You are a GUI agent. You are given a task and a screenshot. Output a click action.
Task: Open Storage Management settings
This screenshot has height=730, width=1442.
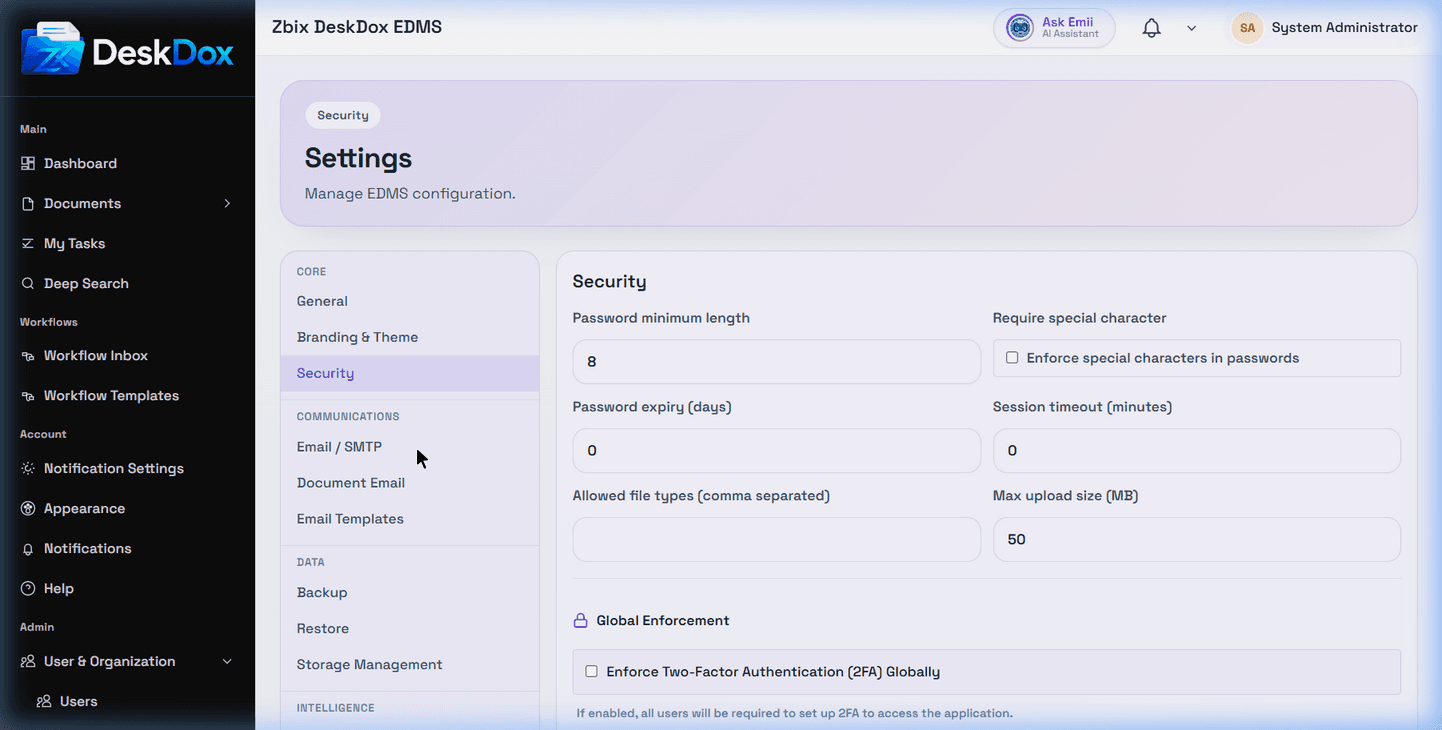[x=409, y=665]
